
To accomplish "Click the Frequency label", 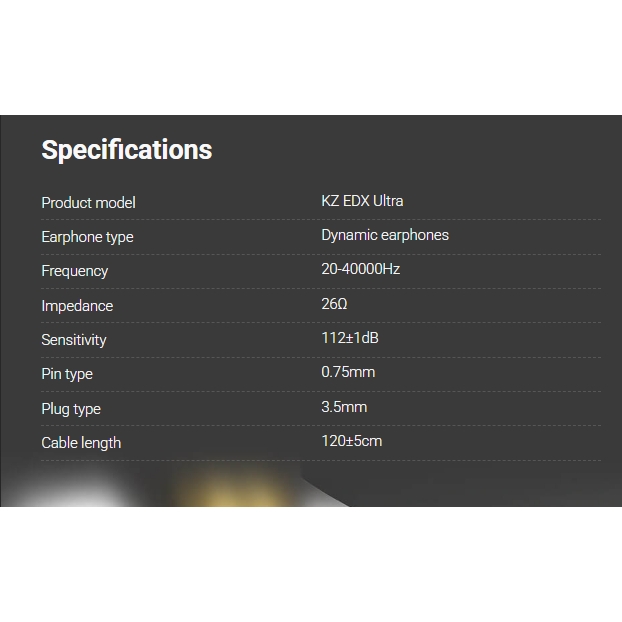I will (75, 271).
